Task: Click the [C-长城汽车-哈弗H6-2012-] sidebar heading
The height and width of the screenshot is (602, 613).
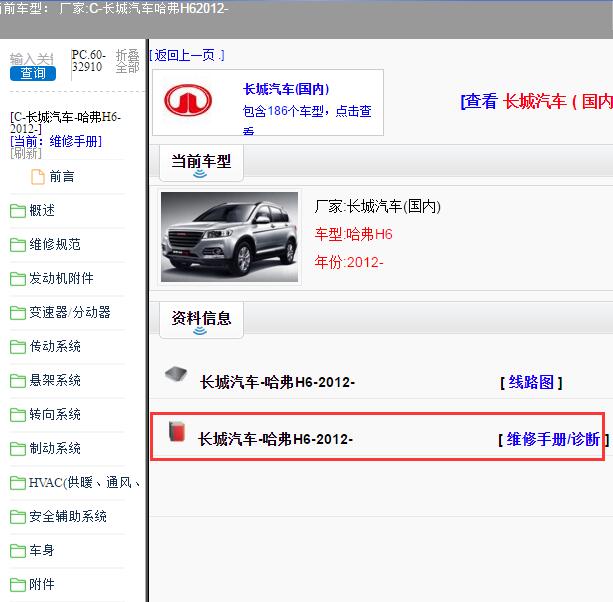Action: [x=66, y=123]
